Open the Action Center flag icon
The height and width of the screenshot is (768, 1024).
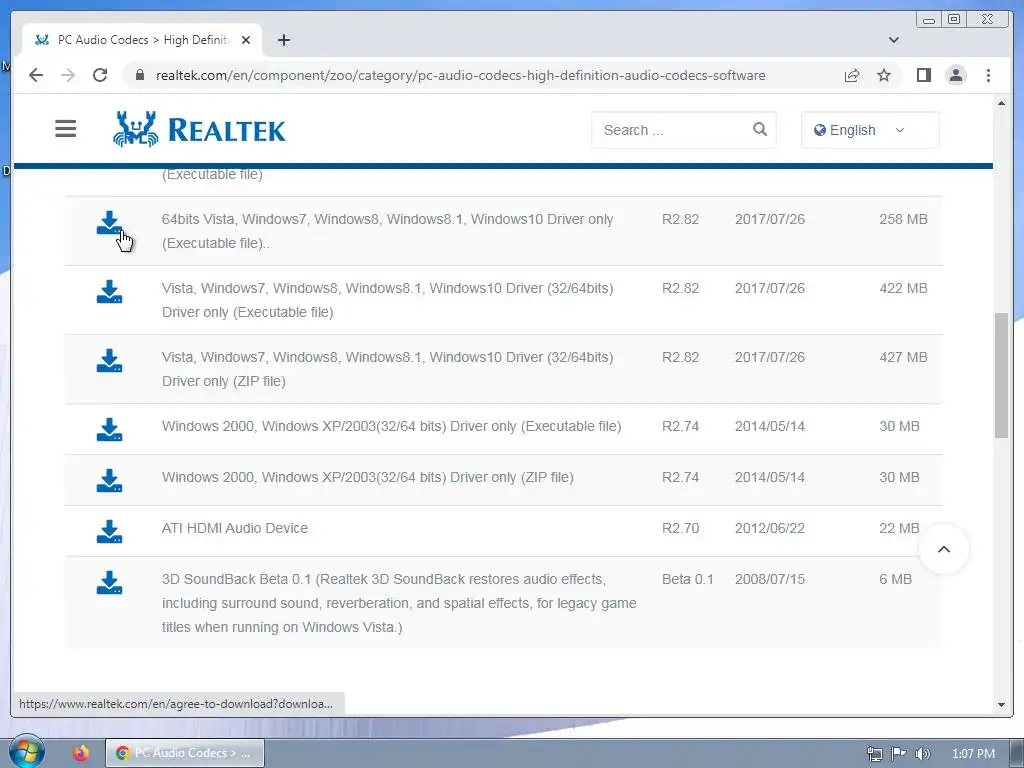pos(899,753)
